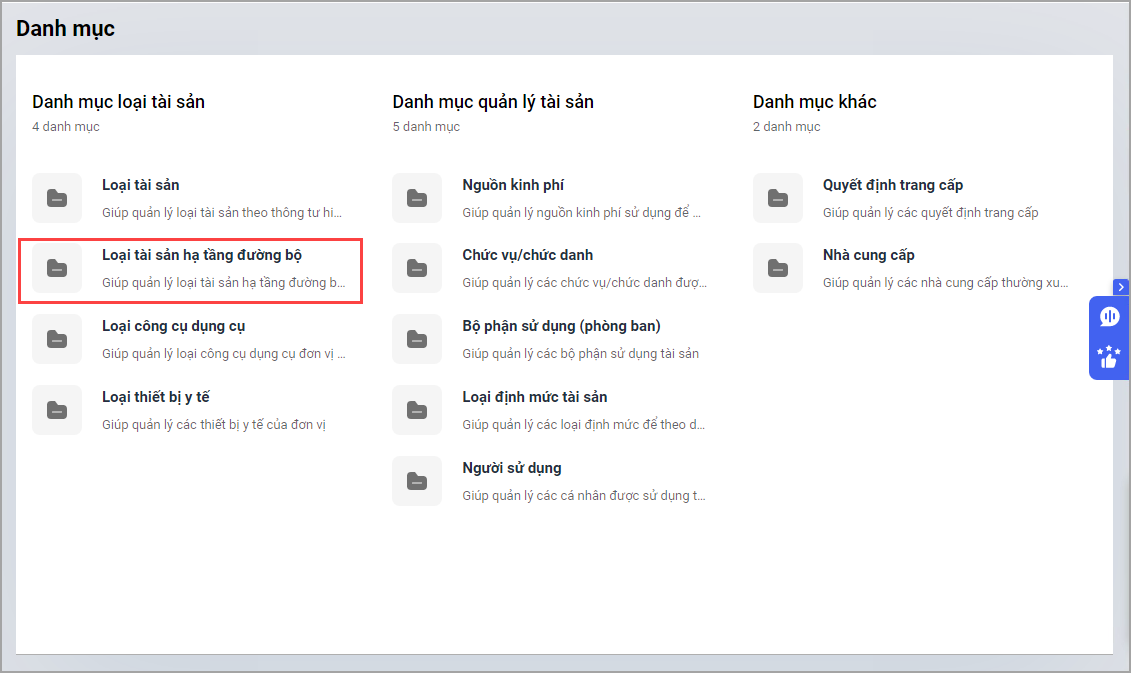
Task: Select Loại định mức tài sản
Action: point(534,397)
